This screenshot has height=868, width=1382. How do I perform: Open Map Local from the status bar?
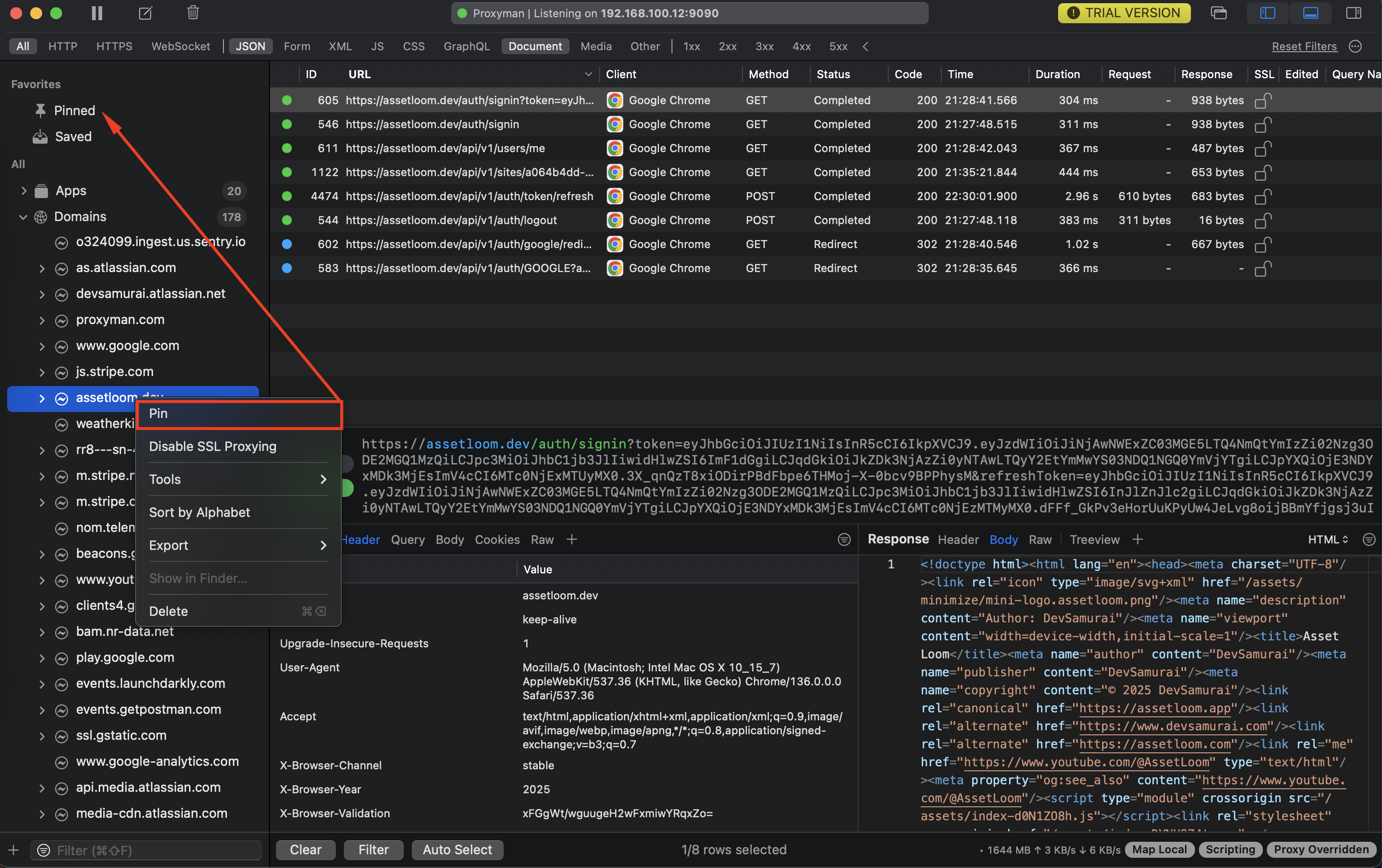(x=1160, y=850)
